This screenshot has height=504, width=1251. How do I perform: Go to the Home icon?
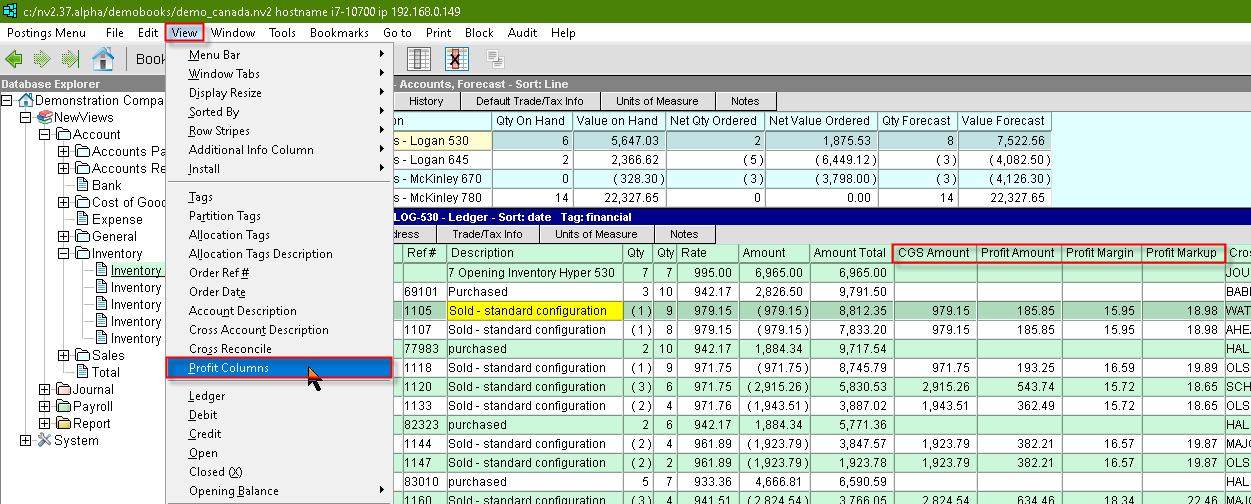(103, 59)
